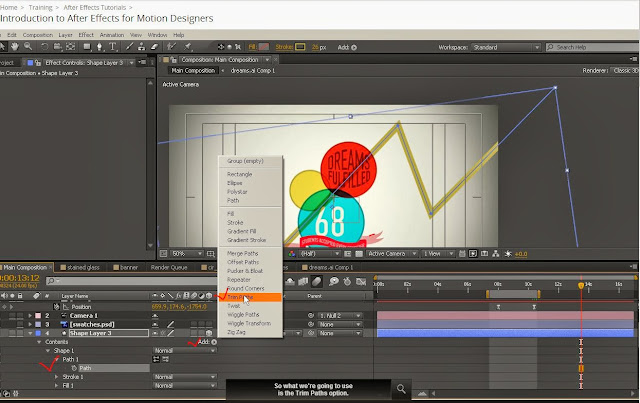Choose Trim Paths from the Add menu
This screenshot has height=403, width=640.
coord(250,297)
